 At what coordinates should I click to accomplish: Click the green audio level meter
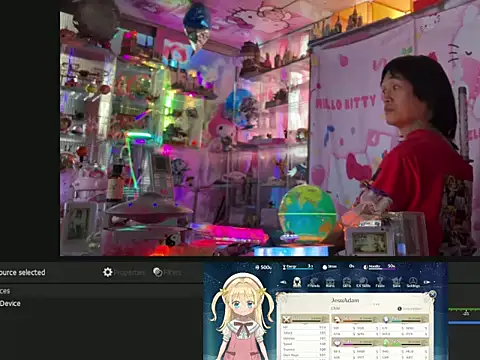click(x=464, y=310)
